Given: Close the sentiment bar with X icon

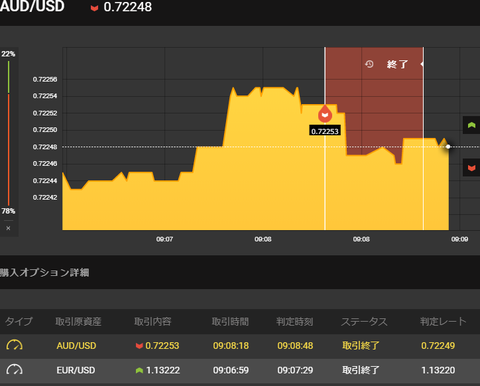Looking at the screenshot, I should pos(8,228).
